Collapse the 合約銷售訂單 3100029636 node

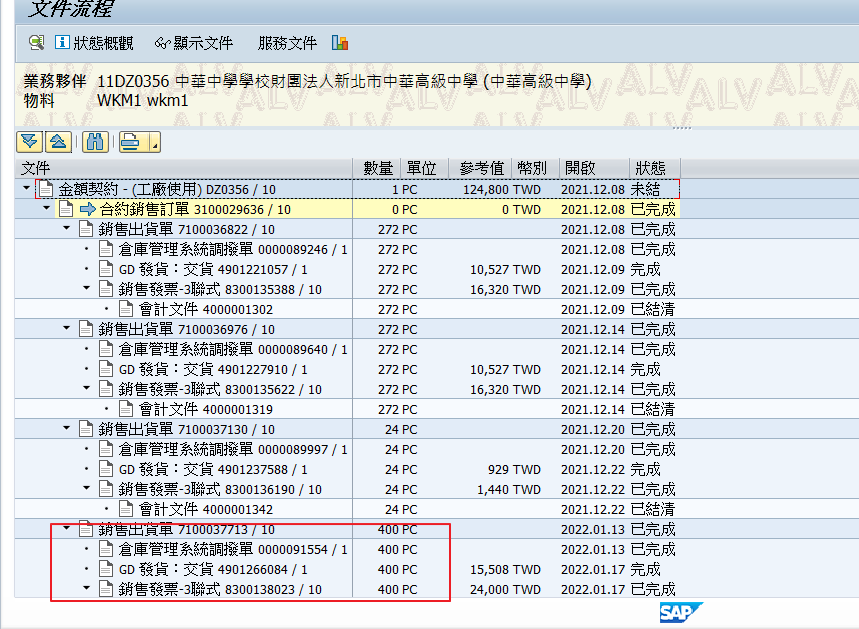click(x=47, y=209)
